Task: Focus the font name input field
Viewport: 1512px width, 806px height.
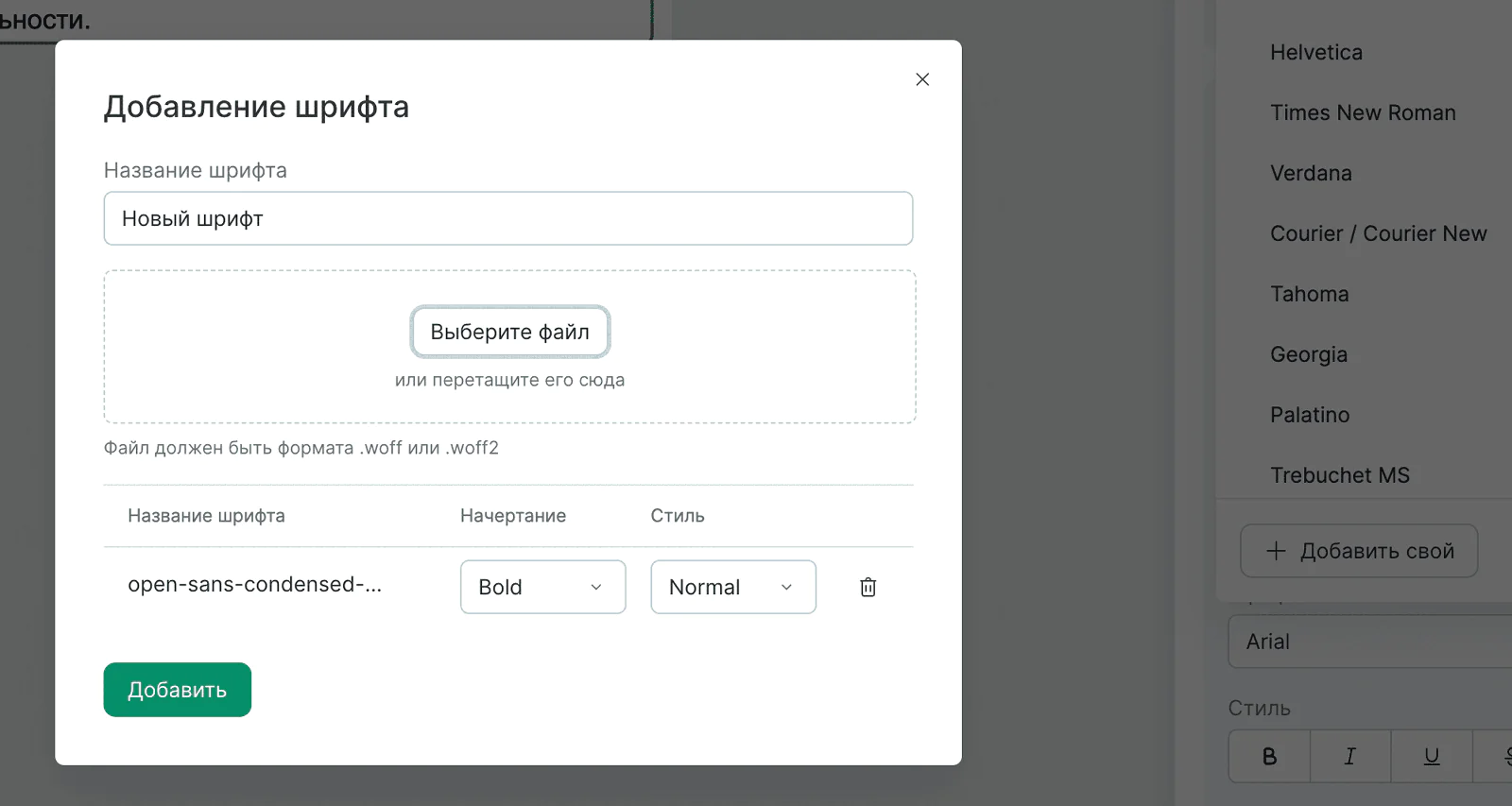Action: click(x=508, y=219)
